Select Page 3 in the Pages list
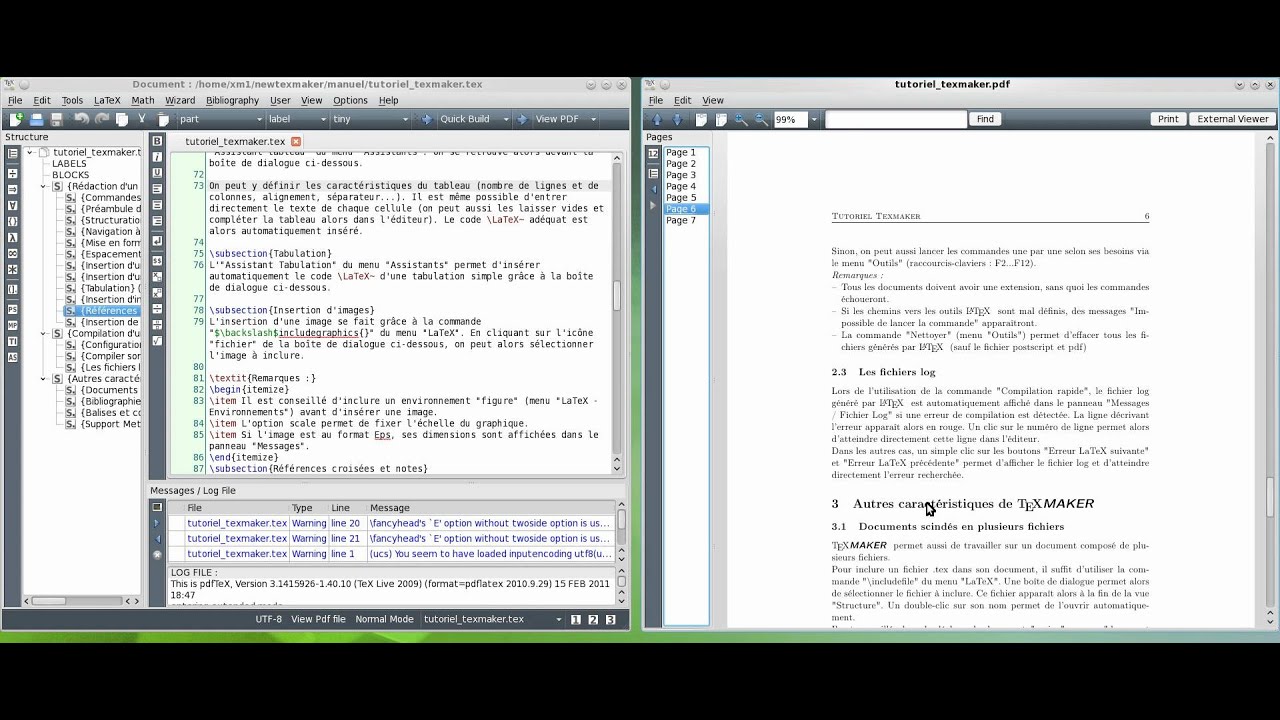1280x720 pixels. click(x=681, y=175)
